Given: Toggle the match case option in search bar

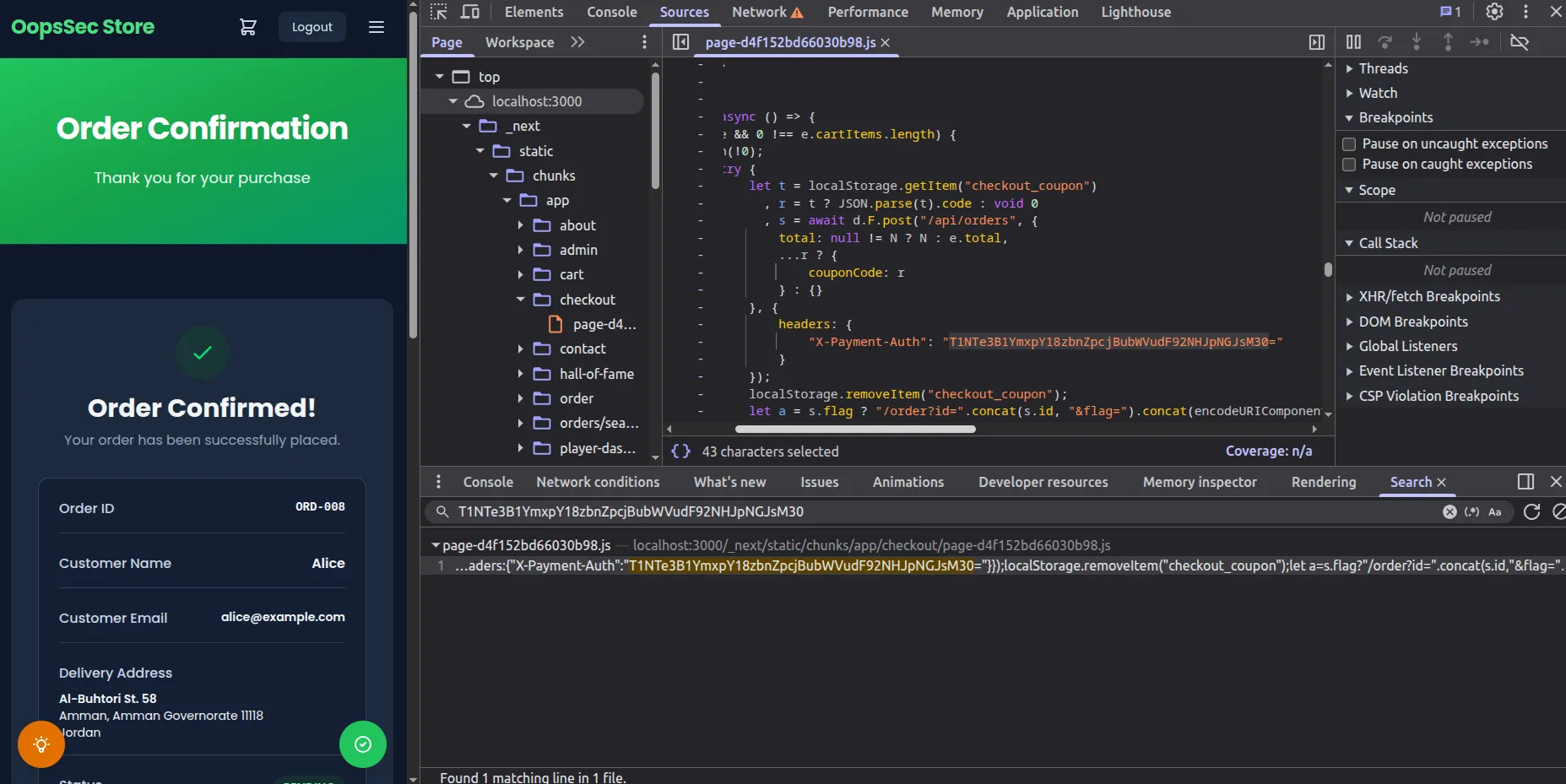Looking at the screenshot, I should pos(1494,512).
